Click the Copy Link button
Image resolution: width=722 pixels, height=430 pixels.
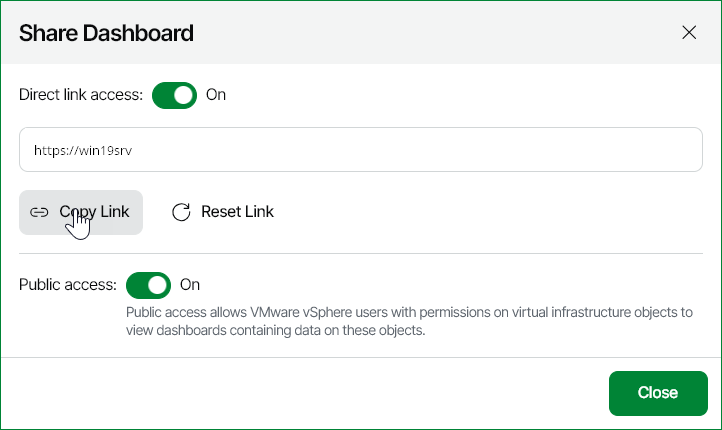[x=81, y=212]
